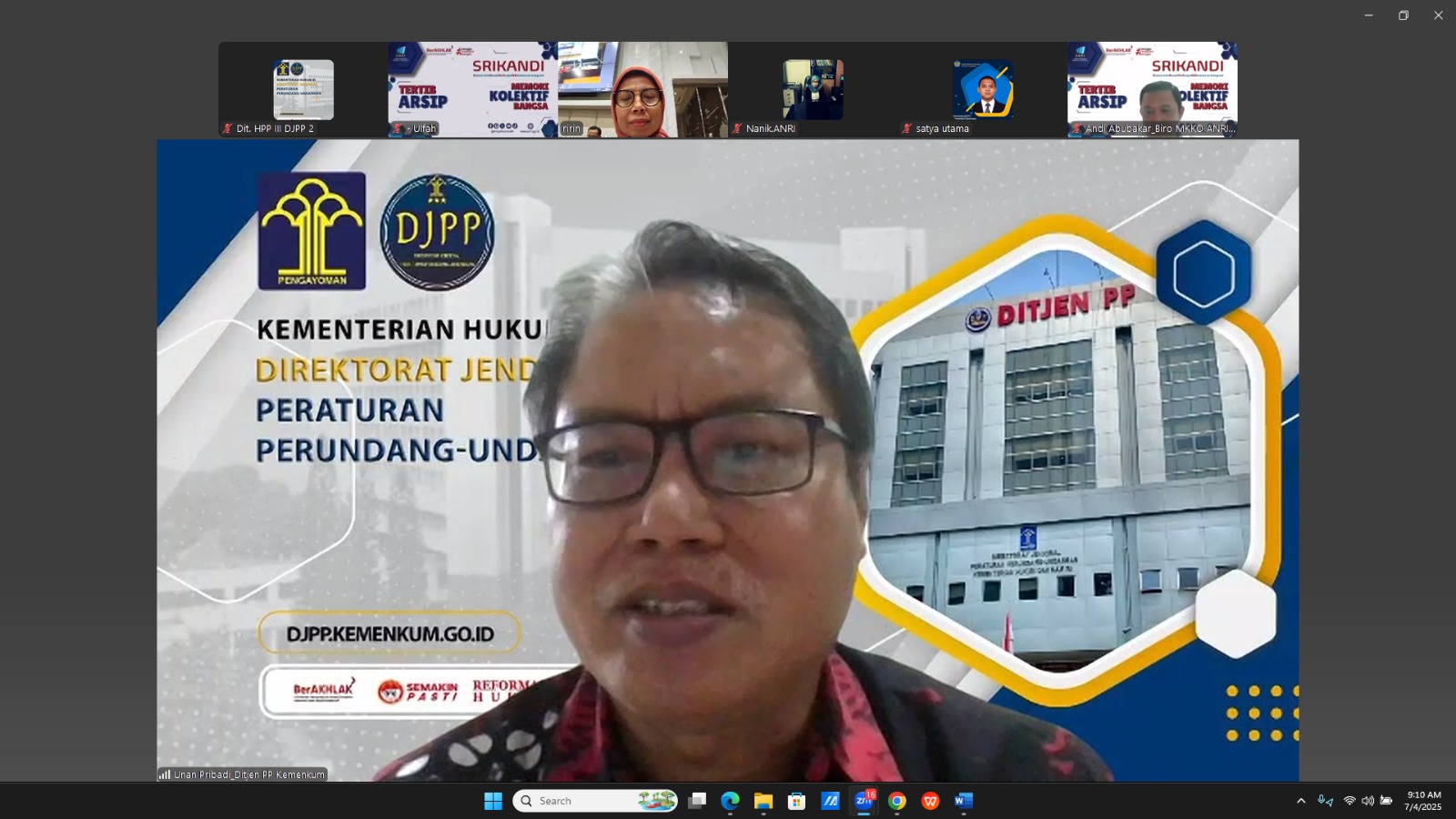1456x819 pixels.
Task: Open the volume speaker tray icon
Action: (x=1368, y=801)
